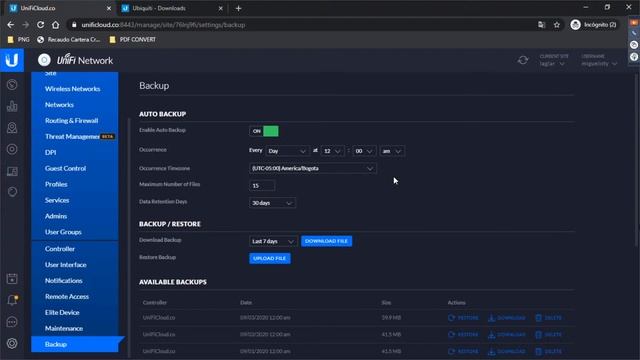Open the Settings gear icon in sidebar
Image resolution: width=640 pixels, height=360 pixels.
(x=12, y=343)
